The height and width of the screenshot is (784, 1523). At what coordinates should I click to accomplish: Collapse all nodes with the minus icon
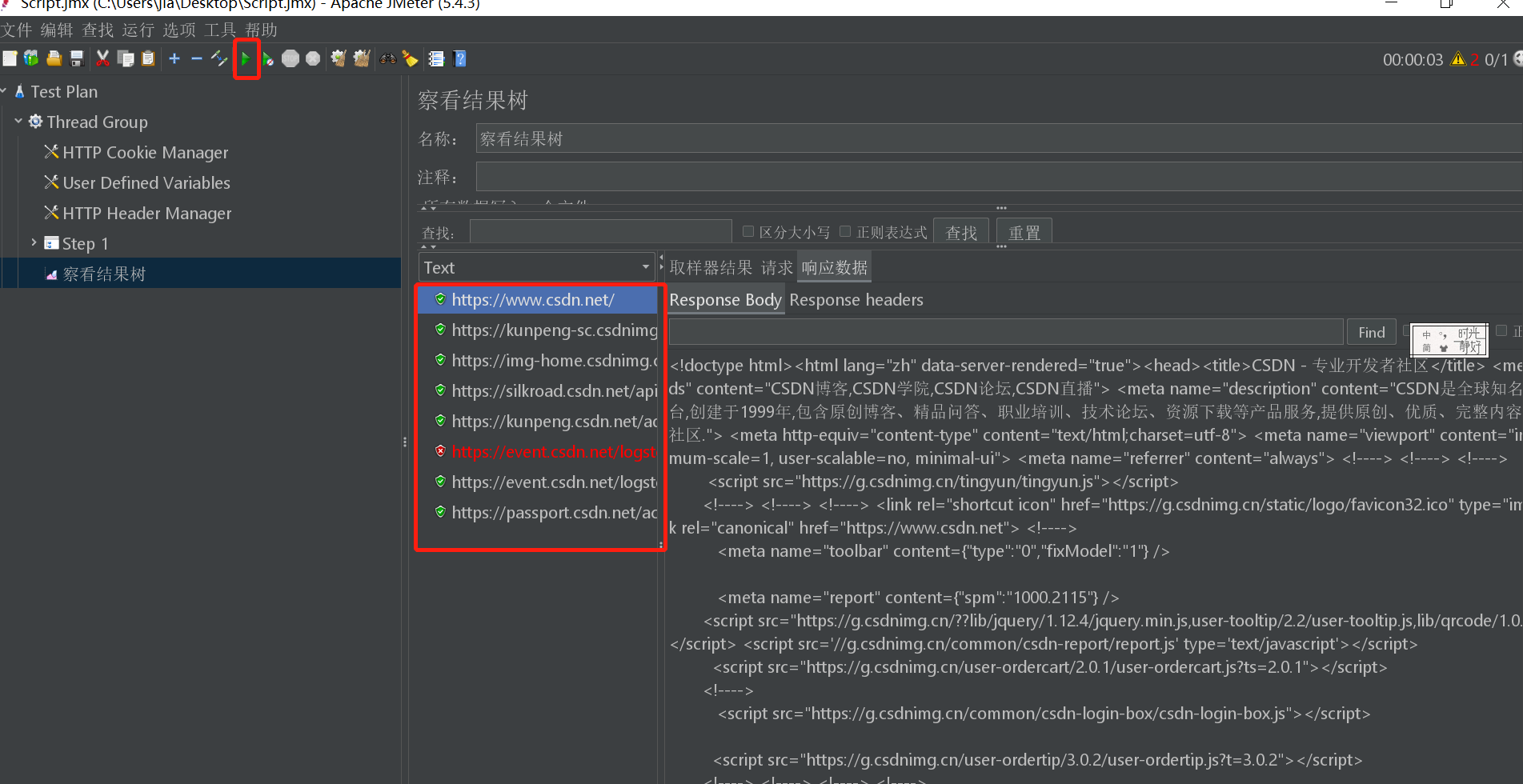click(196, 58)
